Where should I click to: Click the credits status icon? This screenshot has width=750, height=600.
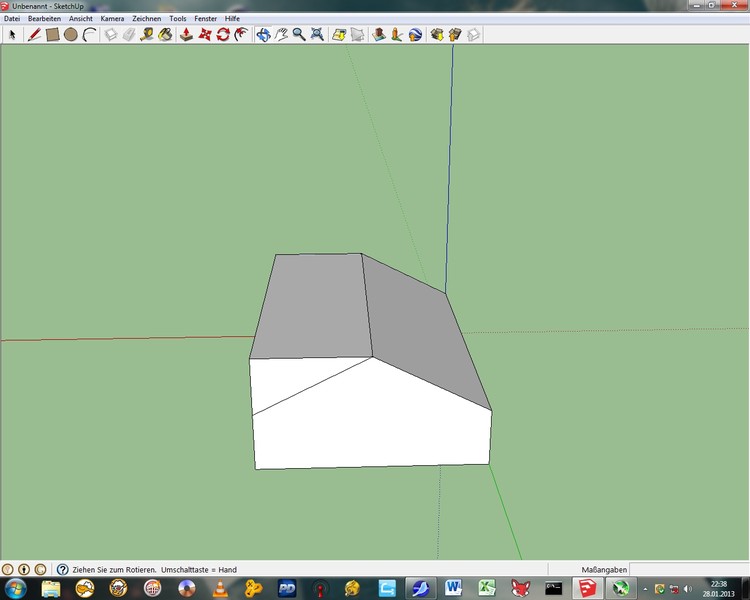tap(24, 569)
